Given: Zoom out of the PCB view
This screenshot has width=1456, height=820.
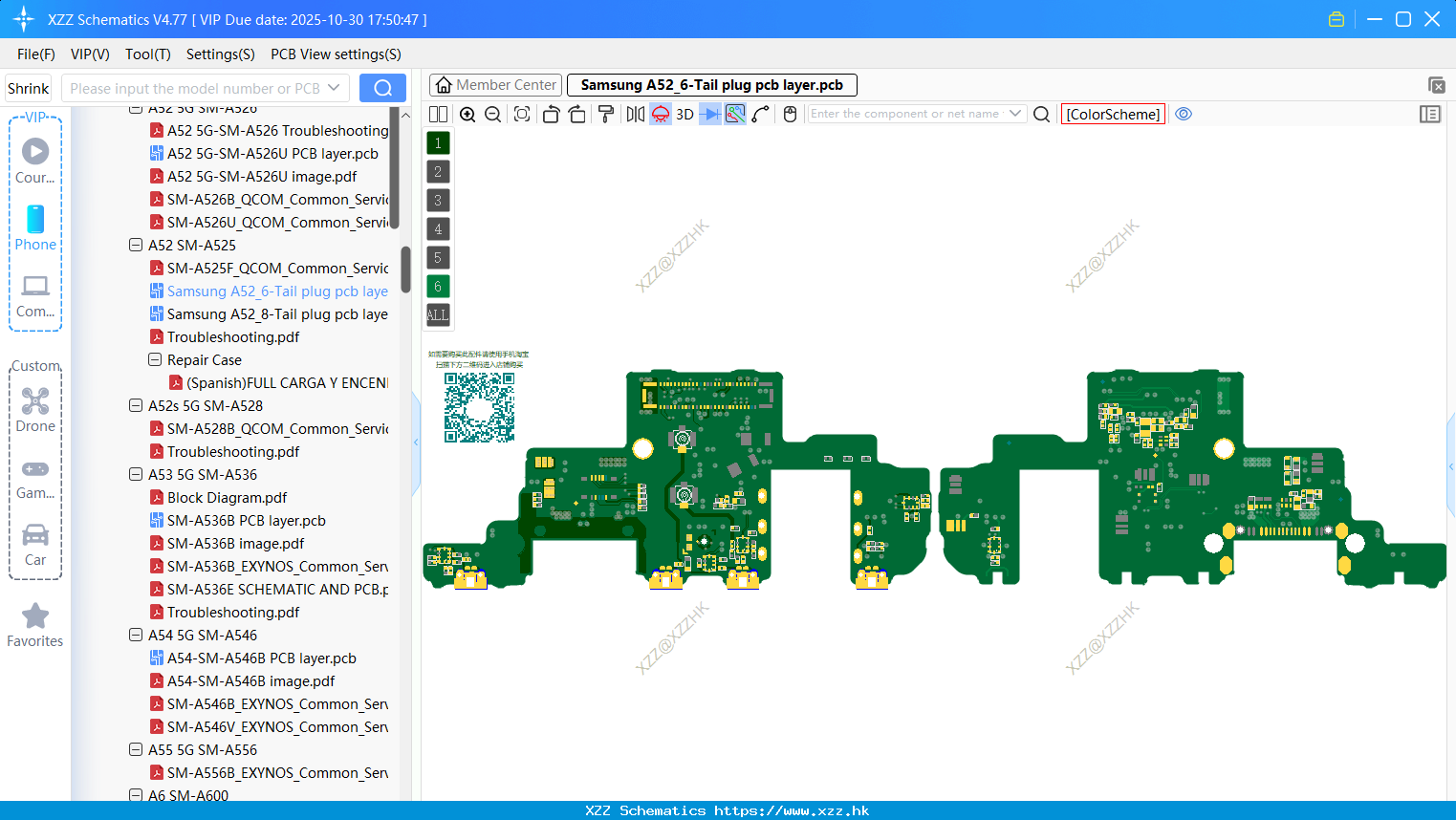Looking at the screenshot, I should [493, 114].
